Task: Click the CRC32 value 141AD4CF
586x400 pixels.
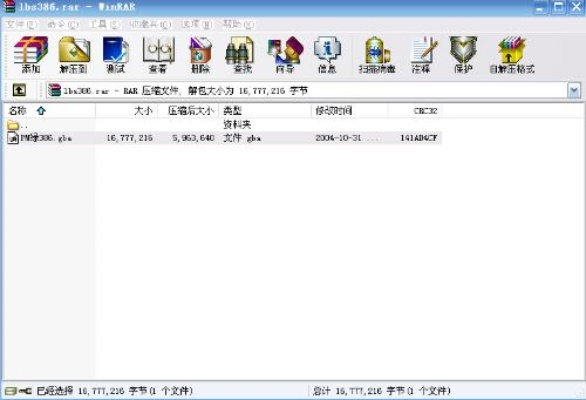Action: [x=419, y=138]
